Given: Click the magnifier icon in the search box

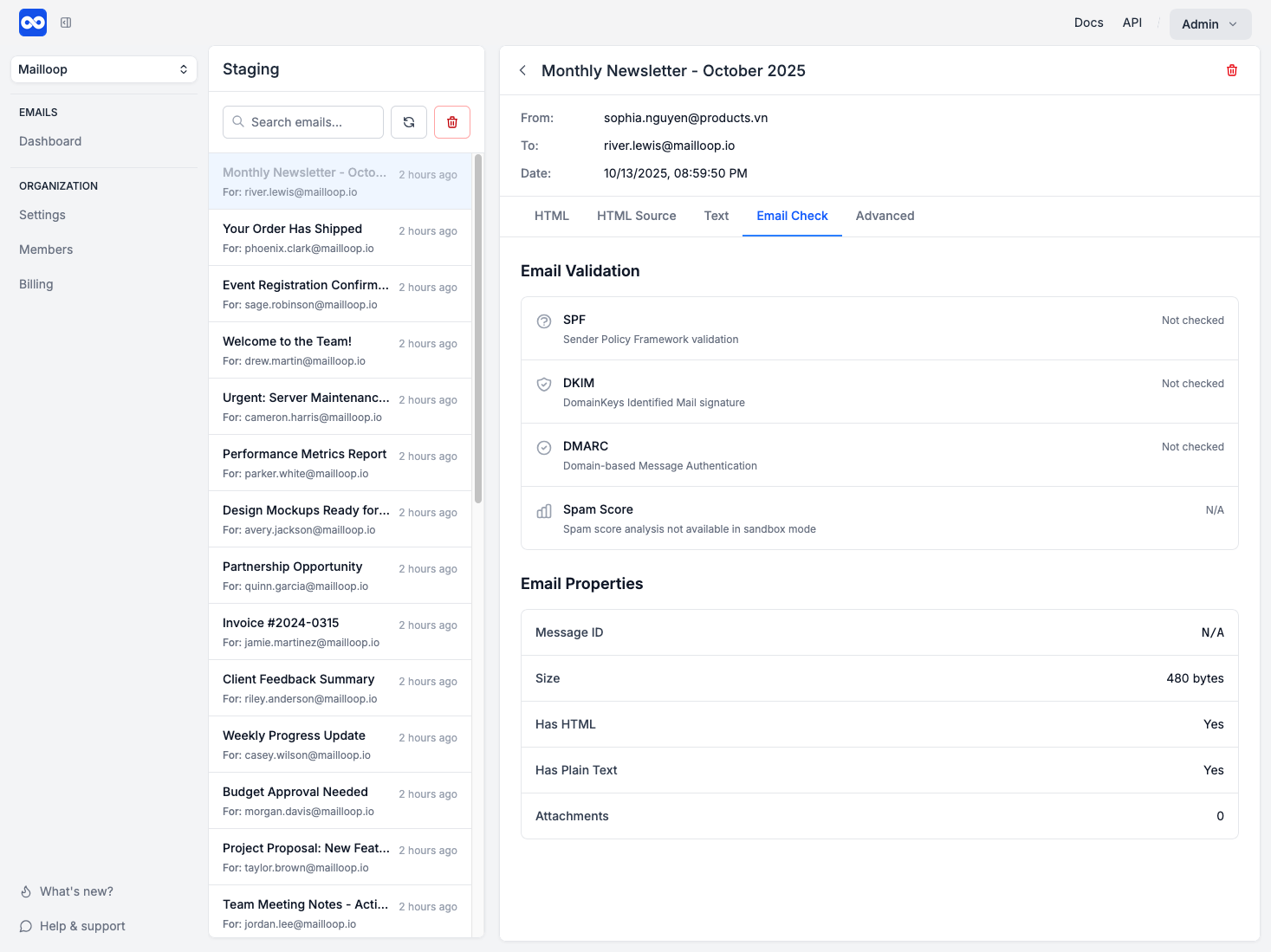Looking at the screenshot, I should [x=238, y=122].
